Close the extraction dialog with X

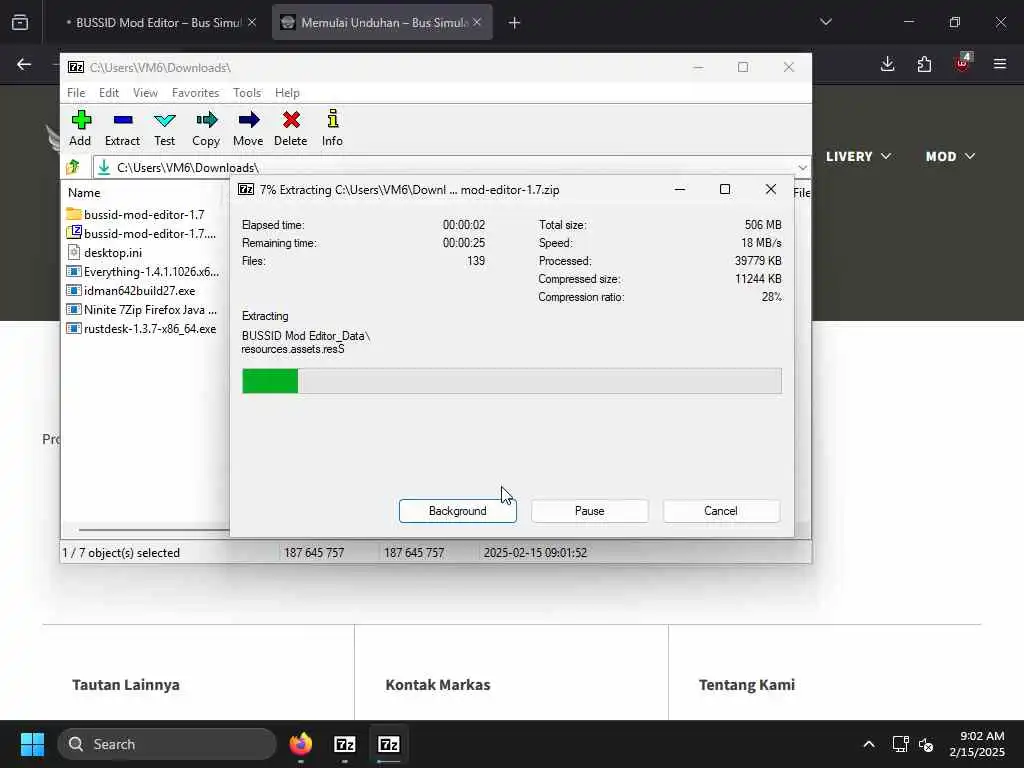771,189
